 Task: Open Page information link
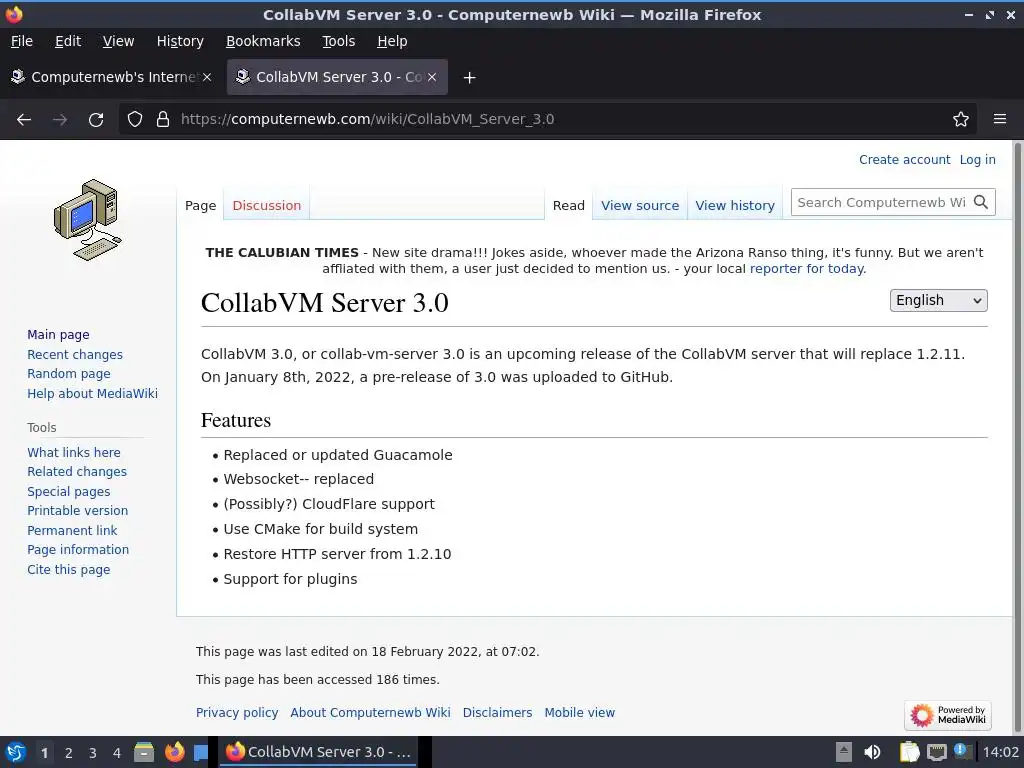pyautogui.click(x=78, y=549)
